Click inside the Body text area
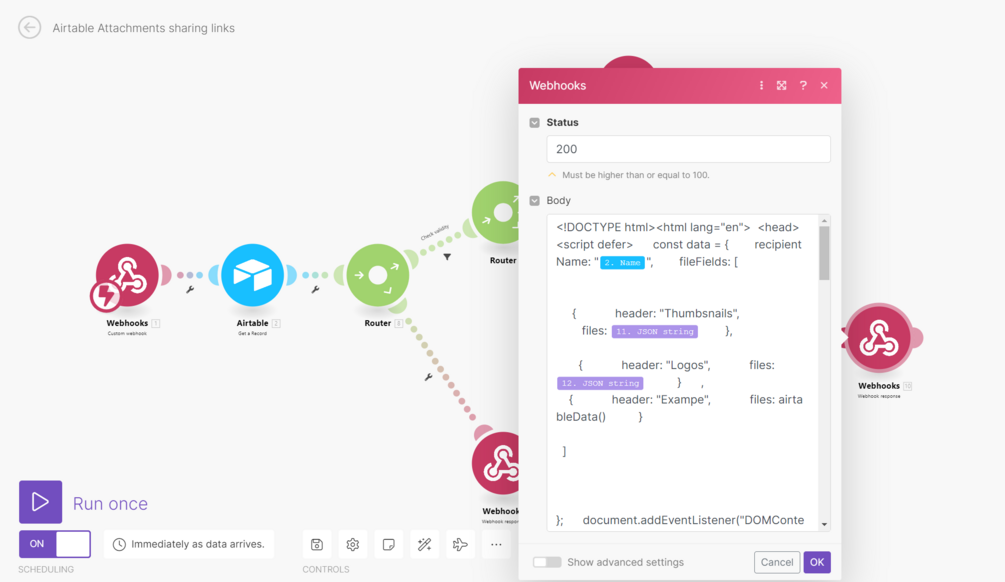This screenshot has width=1005, height=582. coord(683,372)
